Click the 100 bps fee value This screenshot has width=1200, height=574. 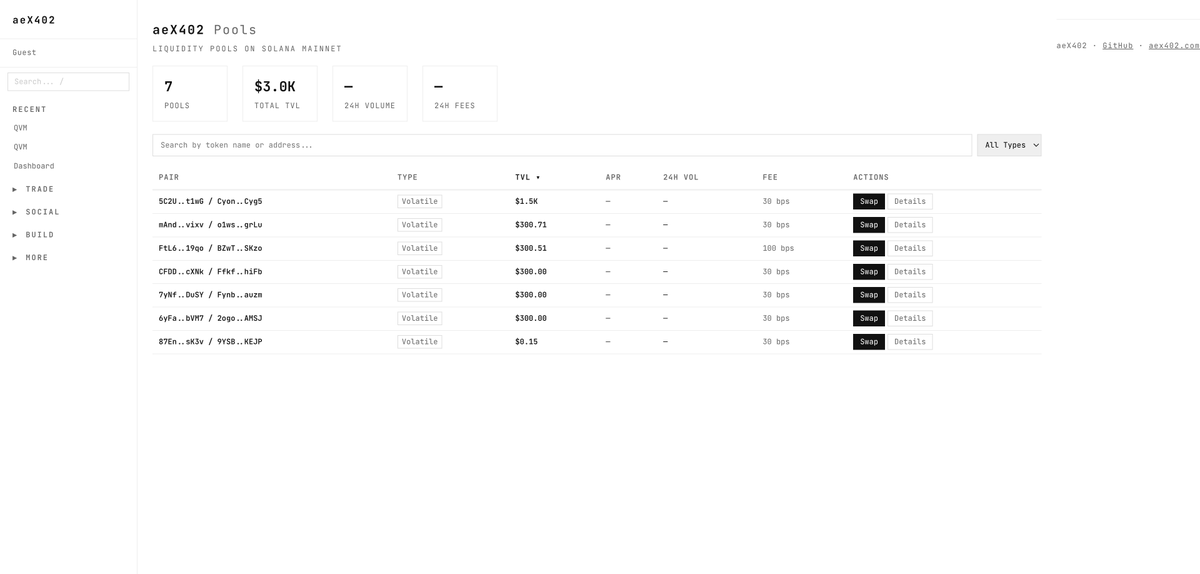click(x=778, y=248)
